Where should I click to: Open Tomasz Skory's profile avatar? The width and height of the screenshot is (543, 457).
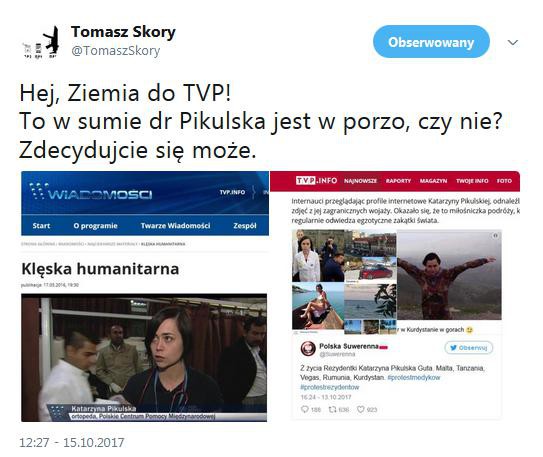41,42
